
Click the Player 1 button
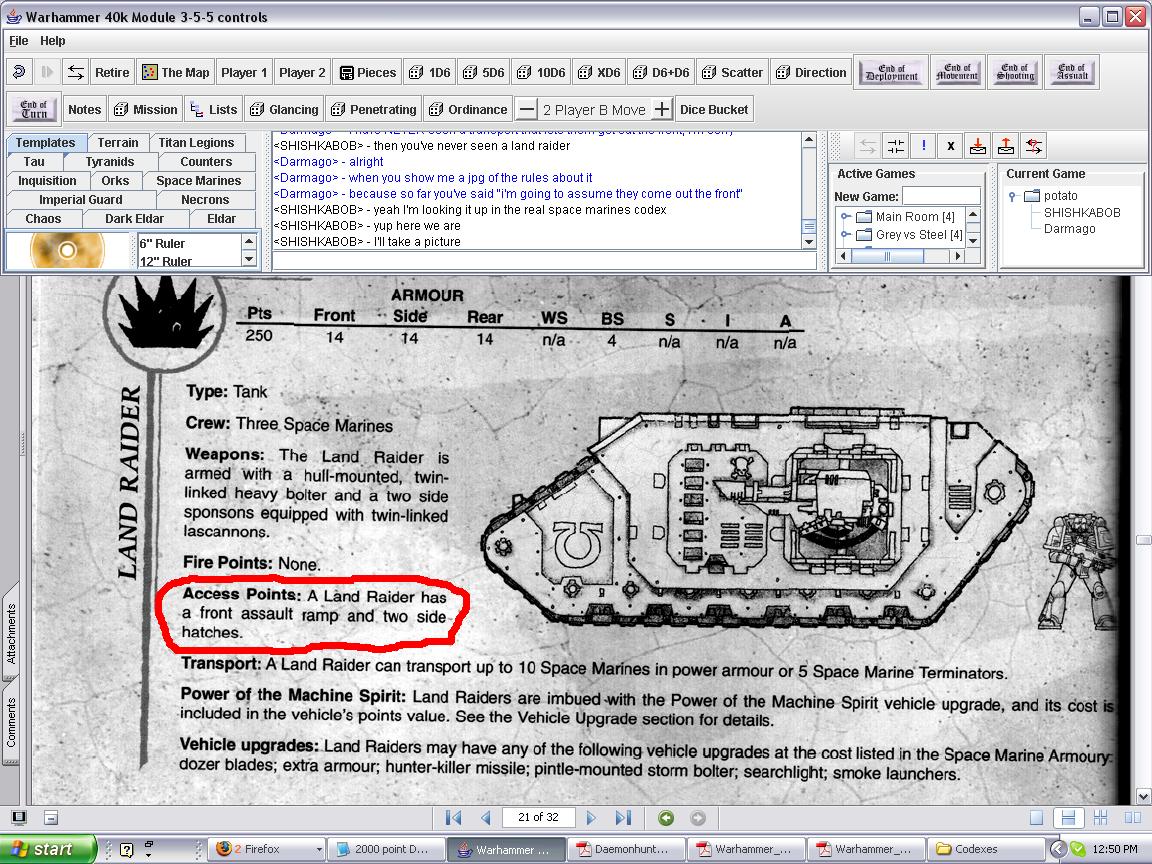coord(245,72)
